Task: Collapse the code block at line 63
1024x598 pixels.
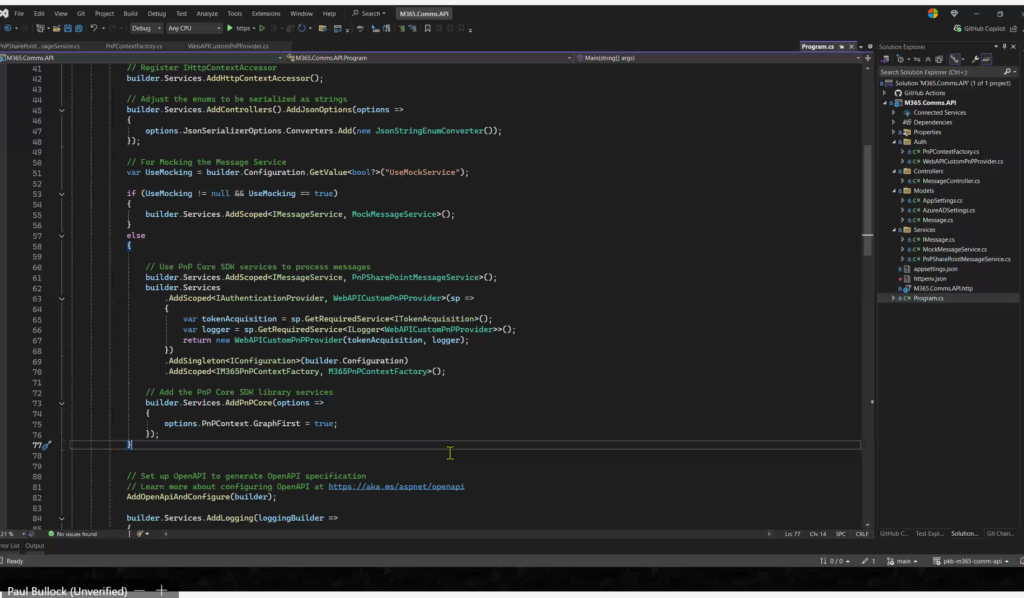Action: click(x=61, y=298)
